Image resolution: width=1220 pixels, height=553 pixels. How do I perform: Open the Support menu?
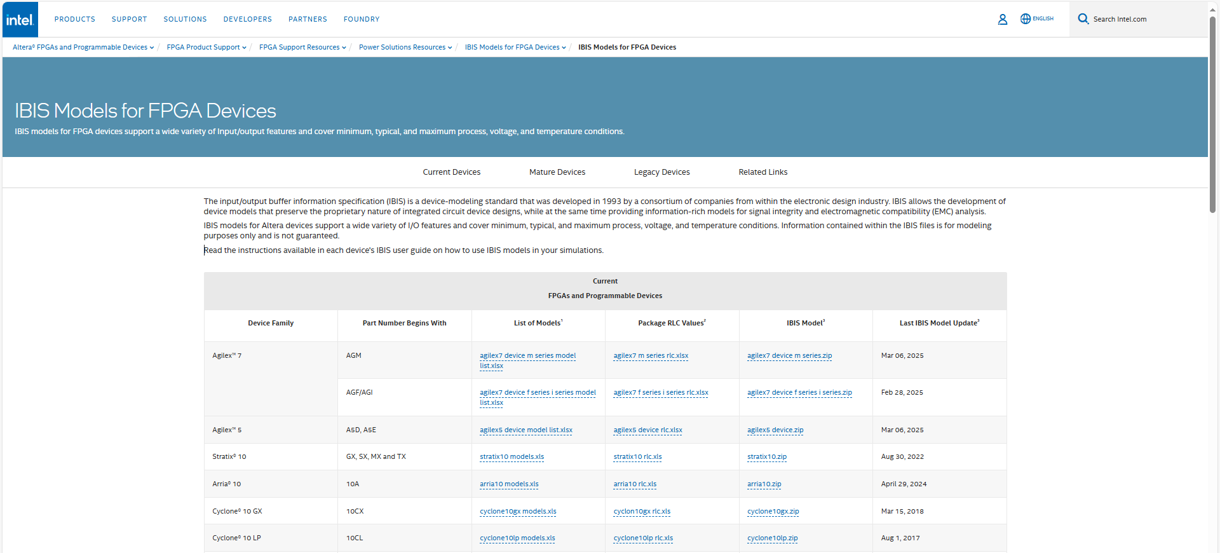(129, 19)
